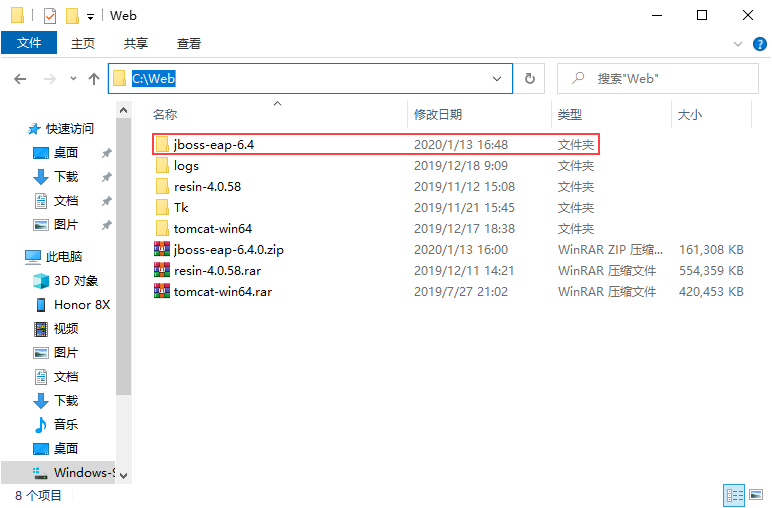Switch to large thumbnails view icon

click(756, 494)
